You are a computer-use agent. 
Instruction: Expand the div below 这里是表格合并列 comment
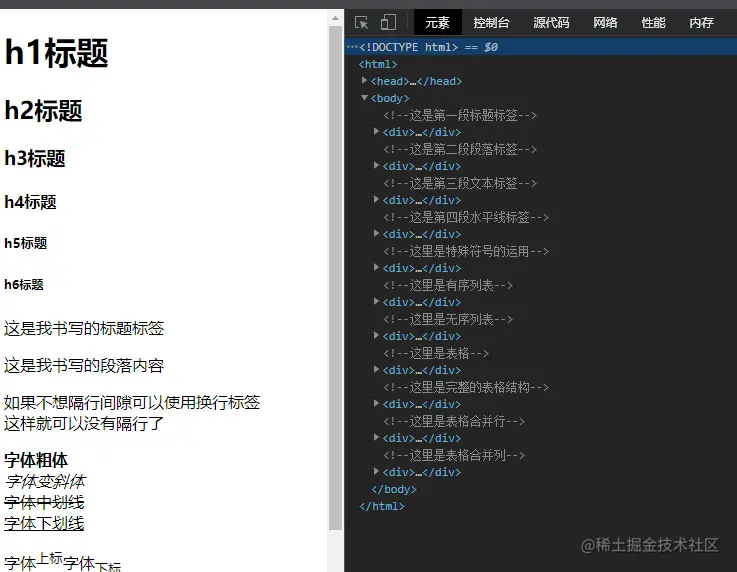point(376,471)
